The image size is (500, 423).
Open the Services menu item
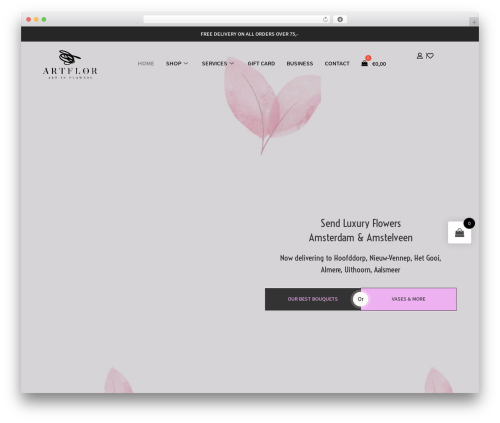pos(214,63)
